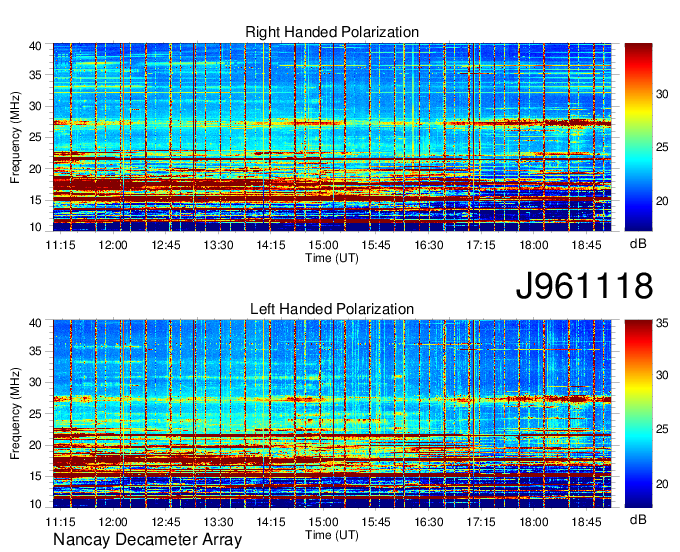The height and width of the screenshot is (552, 680).
Task: Click the 18:45 time tick of Right Handed plot
Action: [x=586, y=245]
